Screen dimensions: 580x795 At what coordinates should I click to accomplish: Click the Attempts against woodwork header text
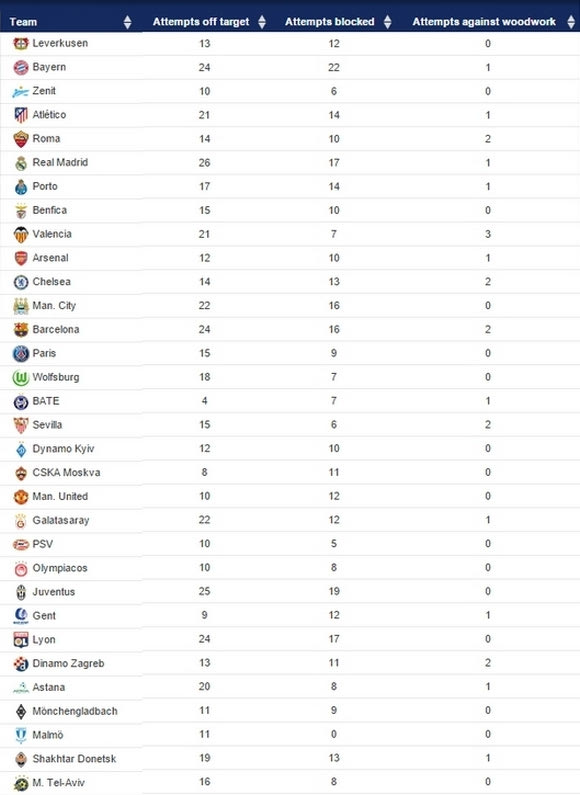tap(484, 22)
